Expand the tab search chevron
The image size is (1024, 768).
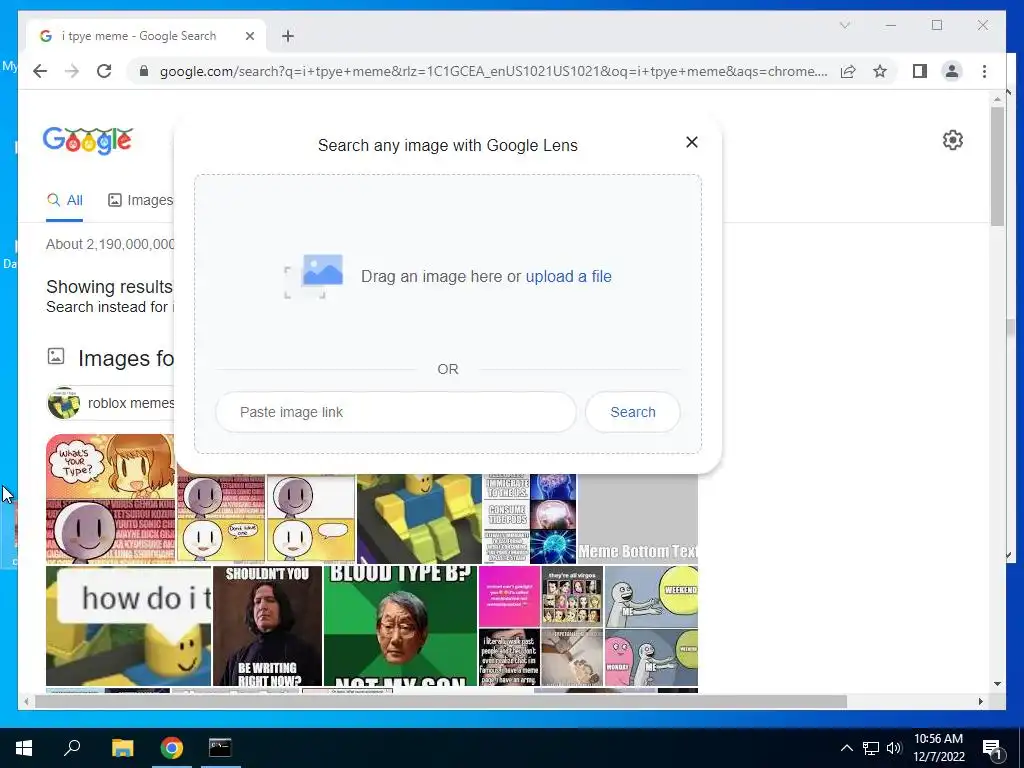click(x=844, y=25)
